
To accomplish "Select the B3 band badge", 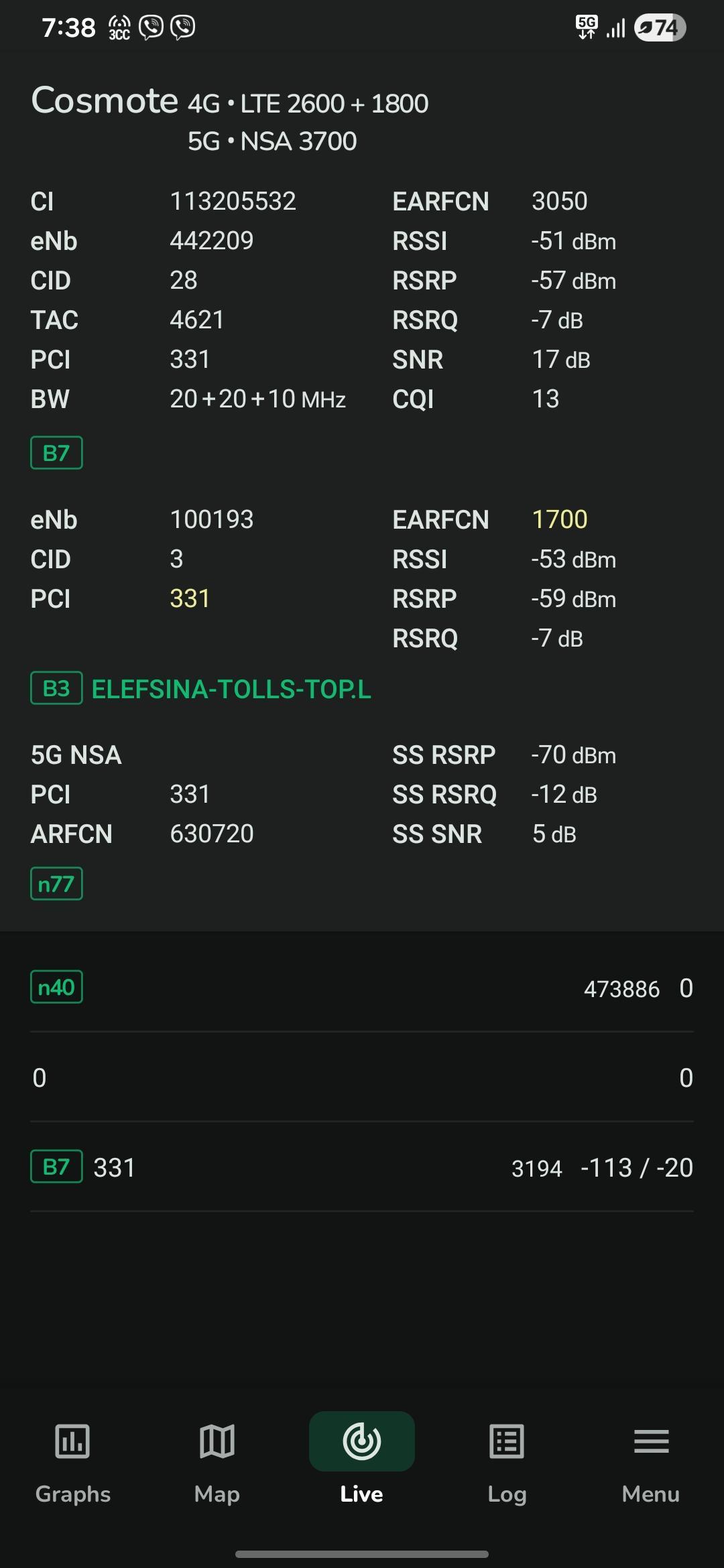I will click(x=56, y=688).
